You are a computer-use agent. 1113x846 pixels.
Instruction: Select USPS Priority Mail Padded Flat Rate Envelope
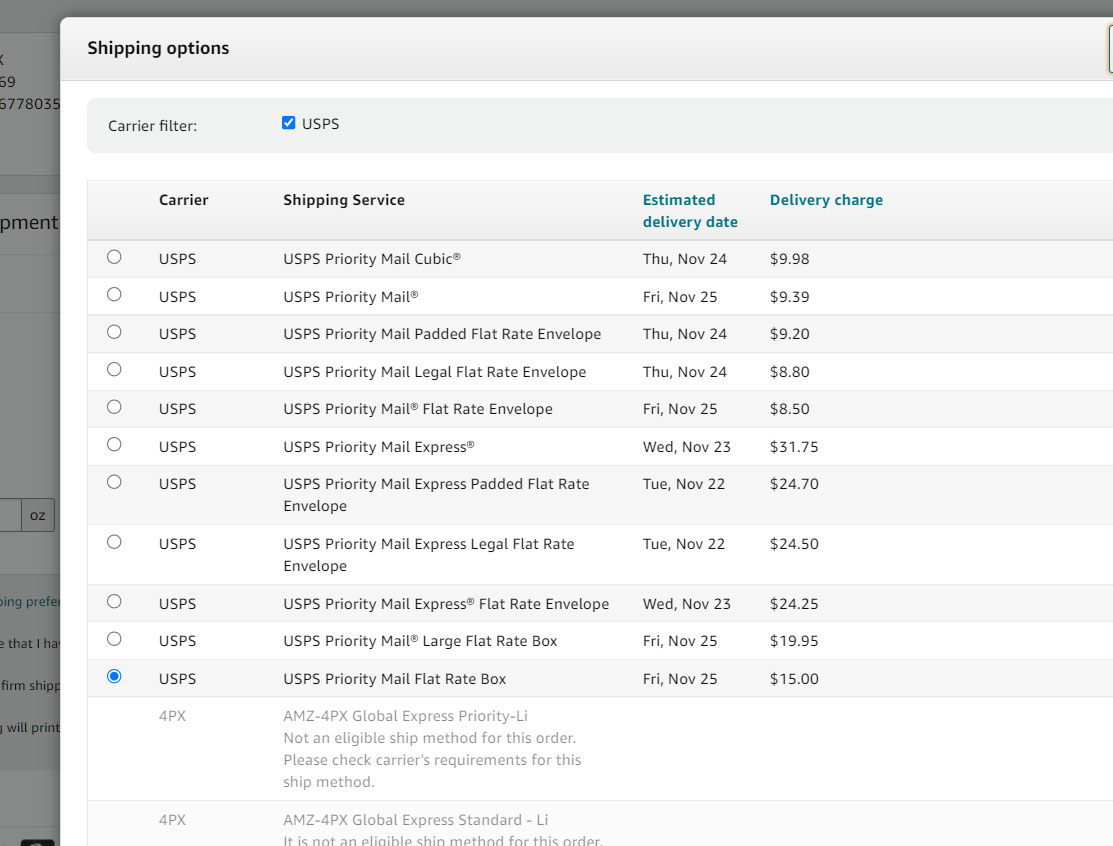(x=113, y=332)
